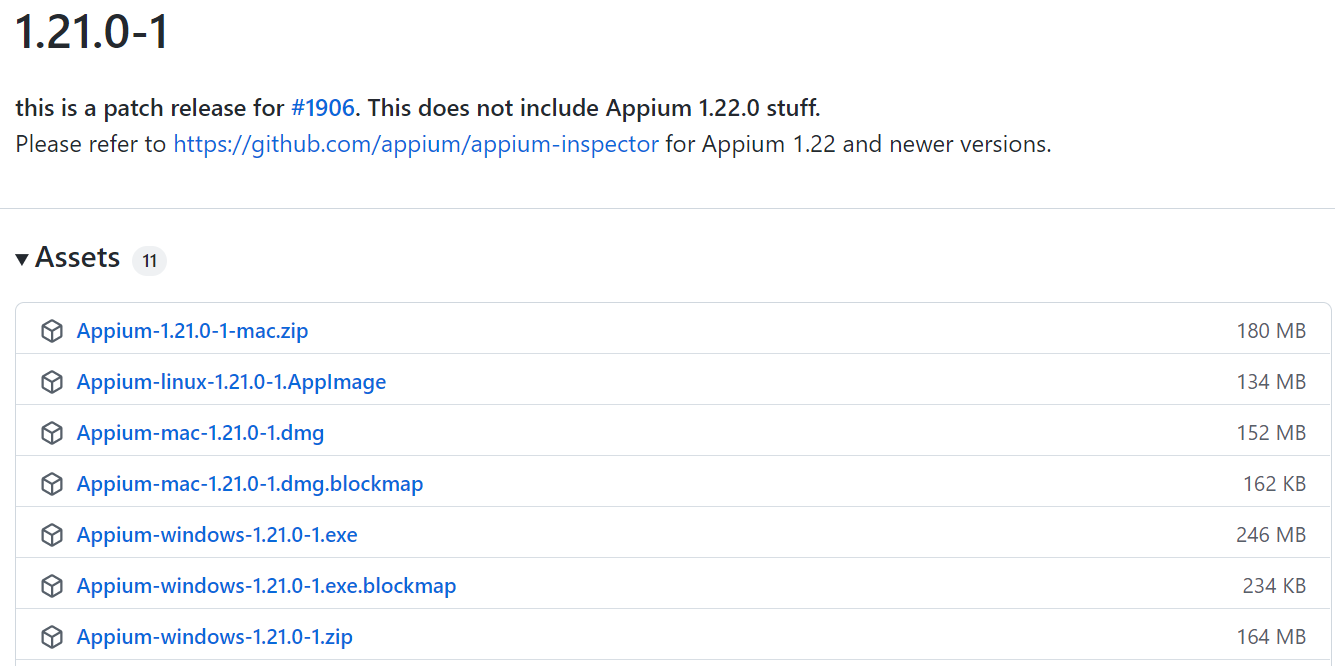Click the 1.21.0-1 release title

[x=92, y=31]
